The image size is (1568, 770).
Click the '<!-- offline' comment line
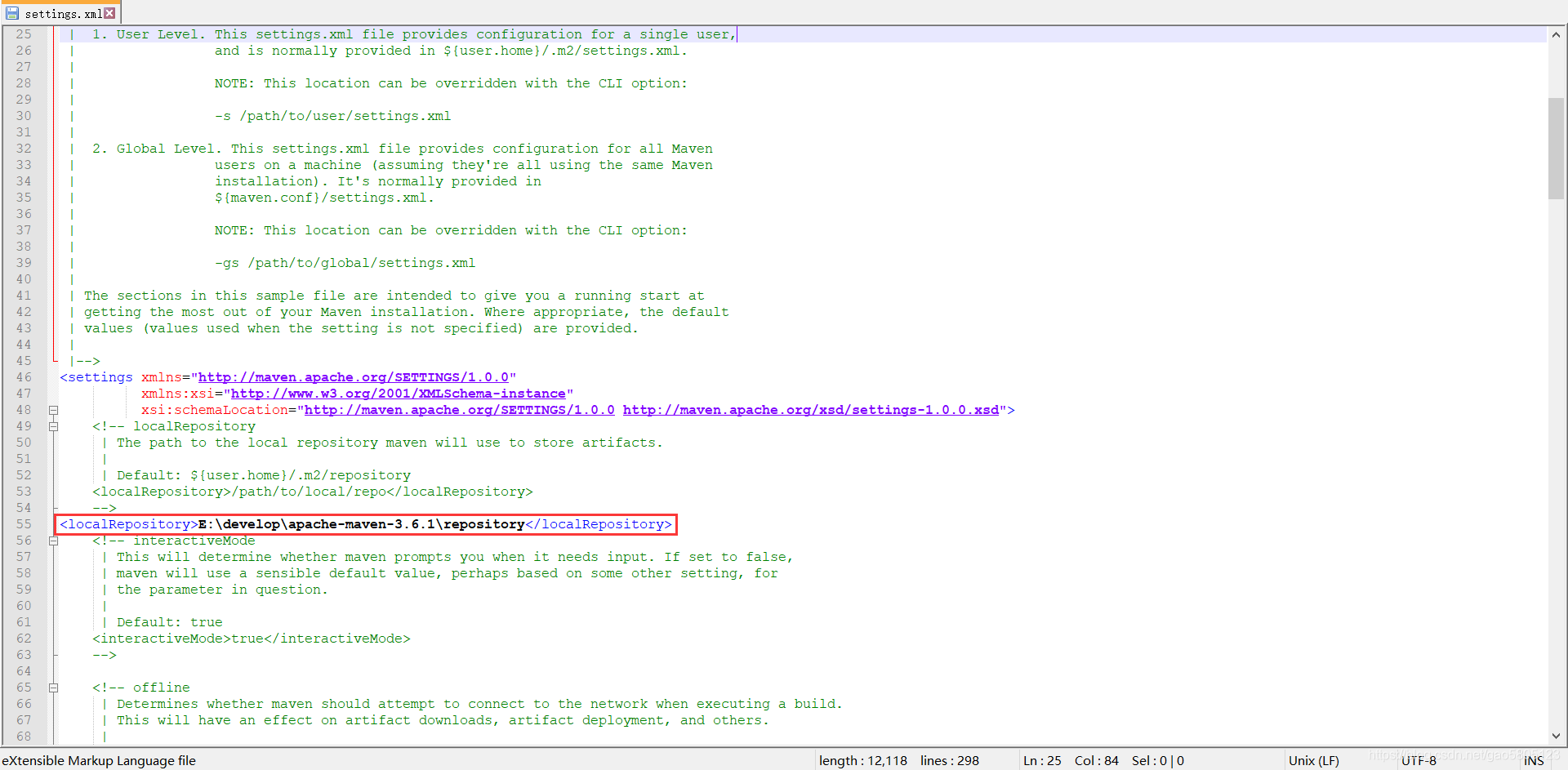[141, 688]
